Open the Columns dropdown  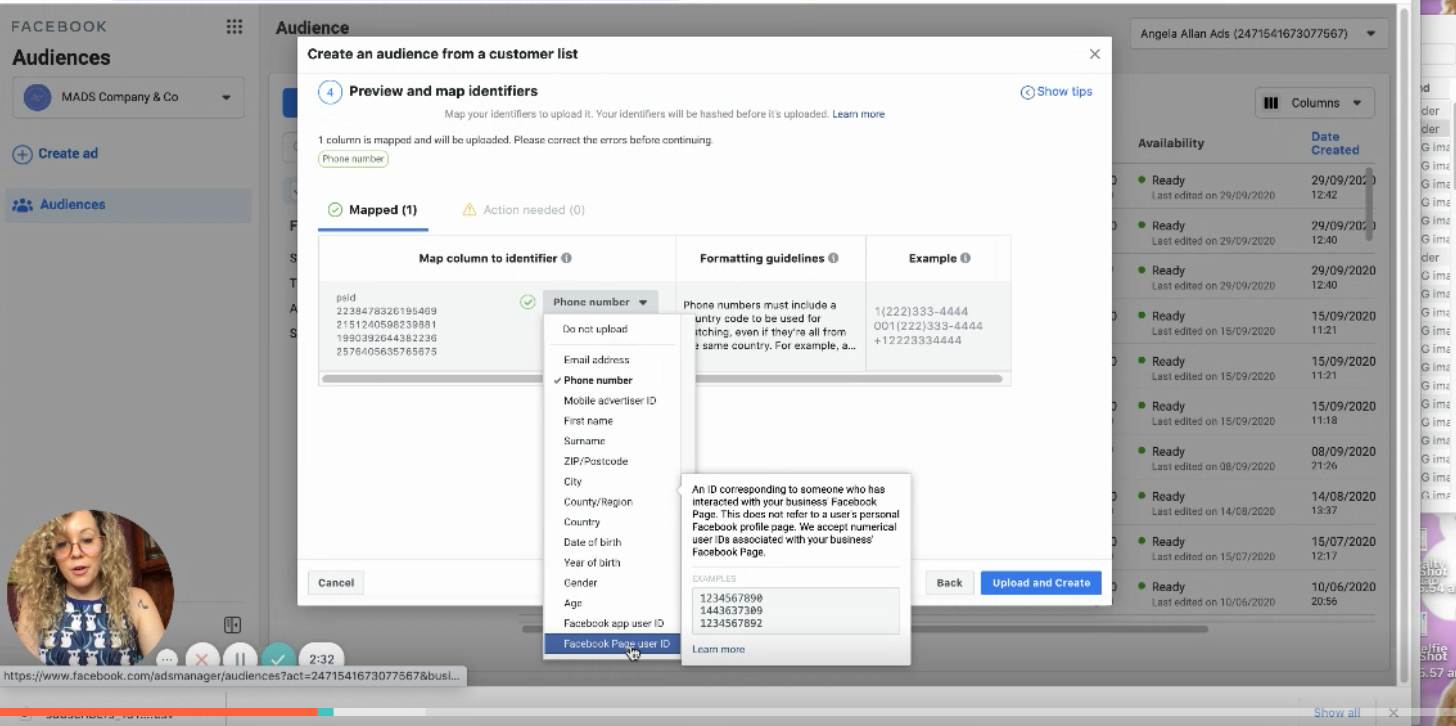coord(1315,103)
